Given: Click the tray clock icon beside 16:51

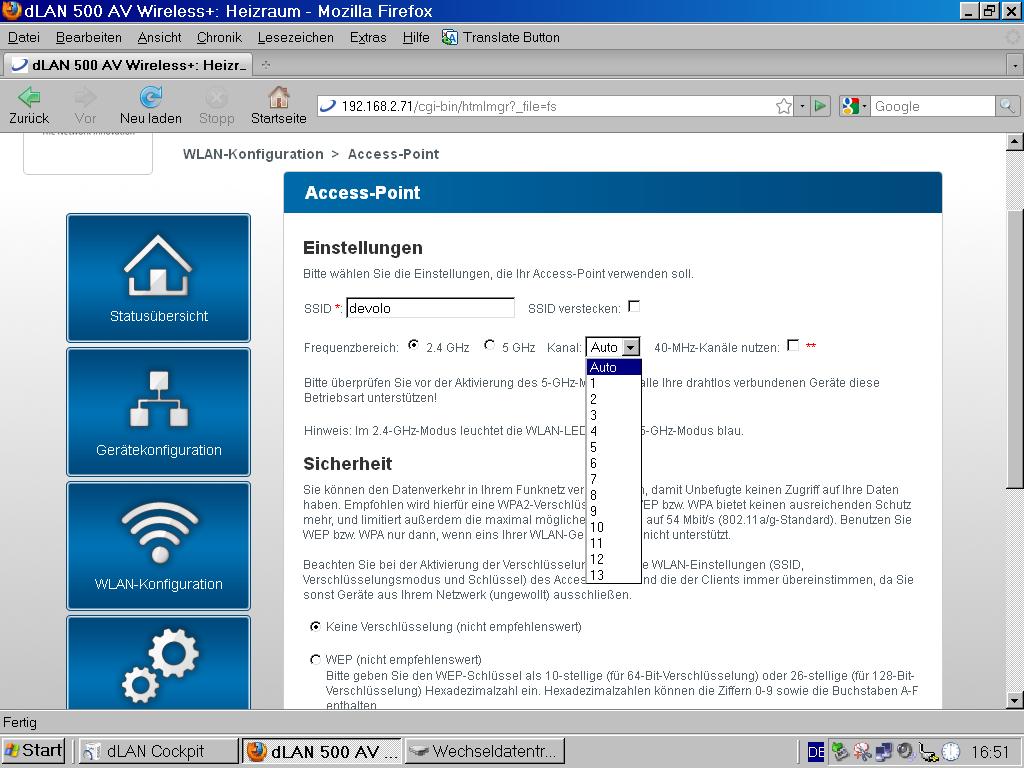Looking at the screenshot, I should coord(951,752).
